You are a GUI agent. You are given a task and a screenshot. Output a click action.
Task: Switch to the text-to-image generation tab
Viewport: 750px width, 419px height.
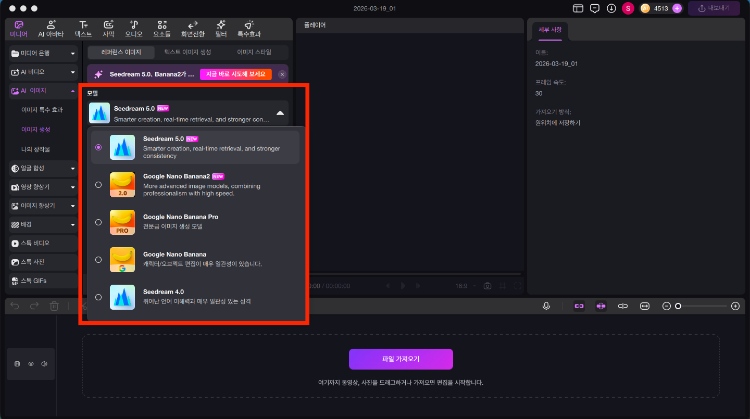click(x=188, y=52)
